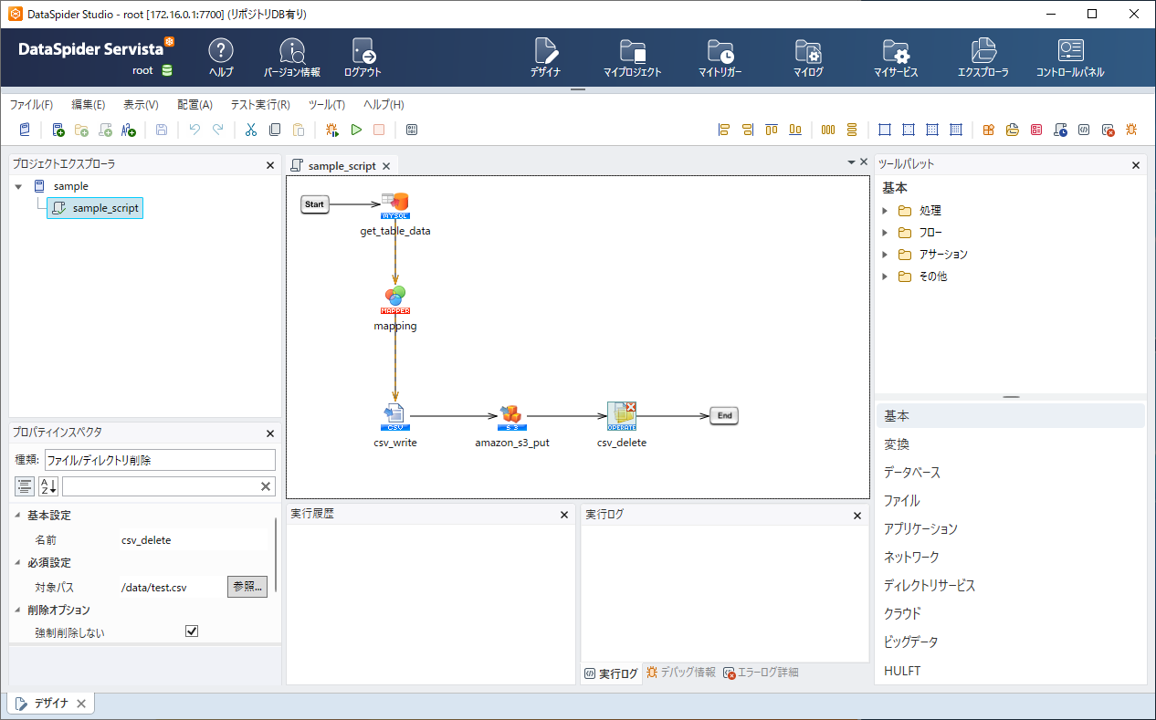Select the get_table_data MySQL component

395,205
